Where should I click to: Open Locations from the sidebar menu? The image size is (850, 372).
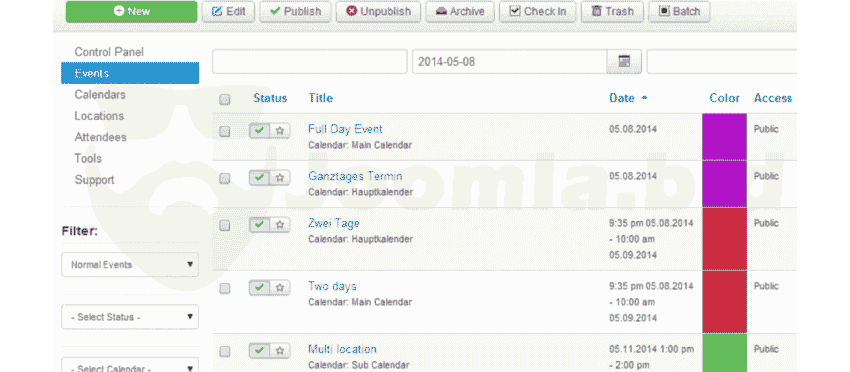(x=99, y=116)
